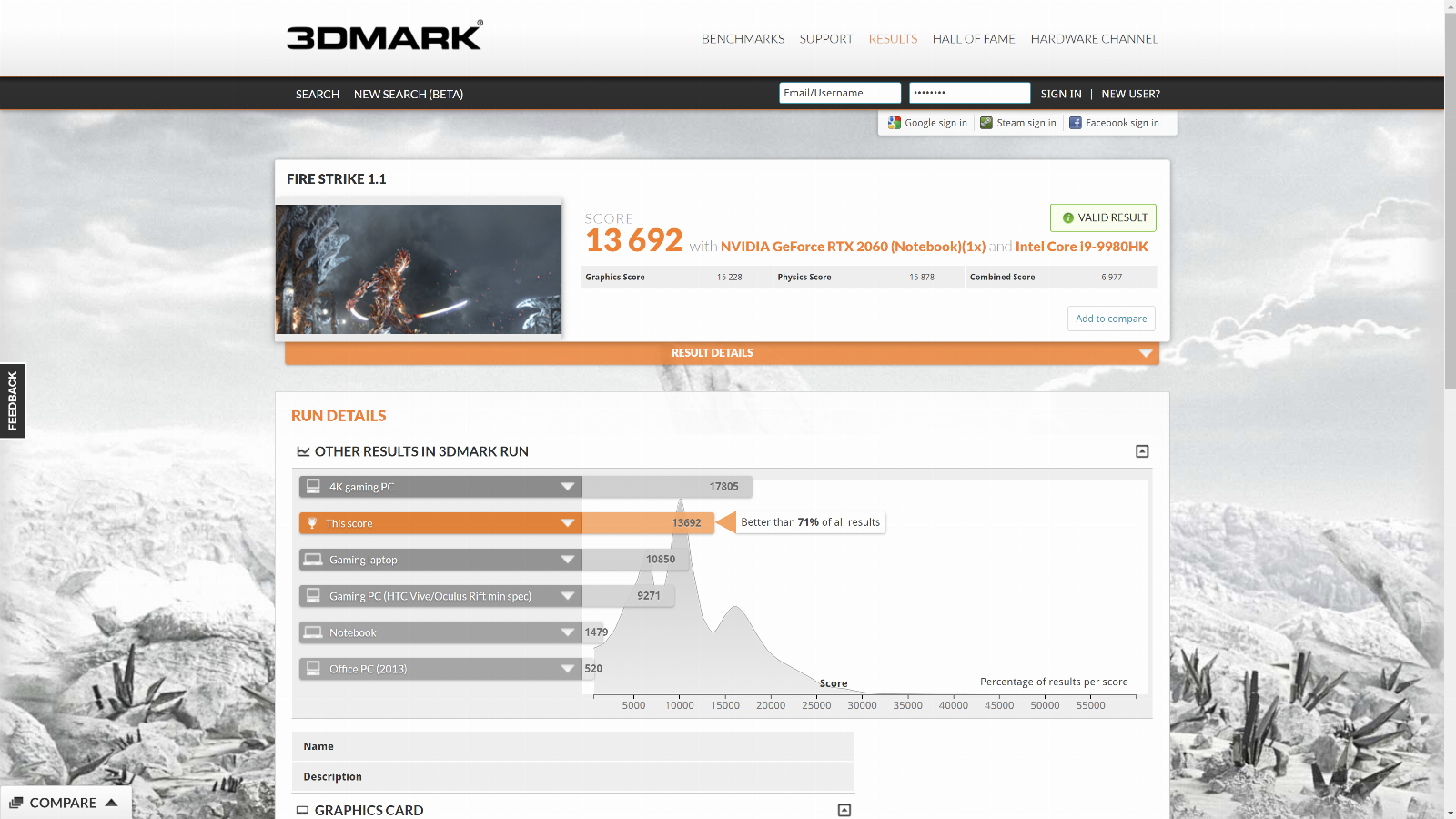This screenshot has width=1456, height=819.
Task: Click the 4K gaming PC monitor icon
Action: click(x=313, y=487)
